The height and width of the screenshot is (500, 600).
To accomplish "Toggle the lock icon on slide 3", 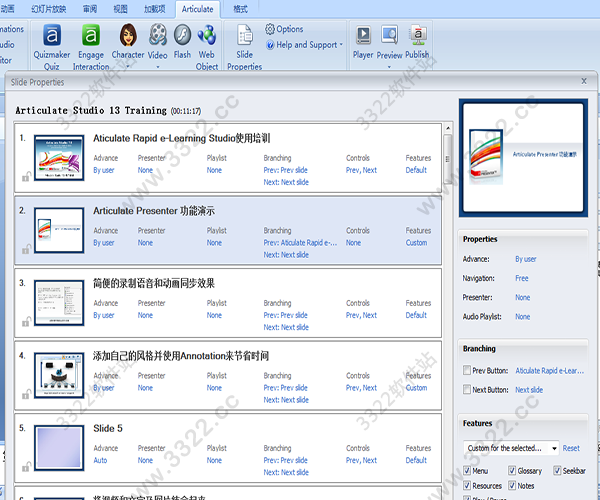I will (x=26, y=322).
